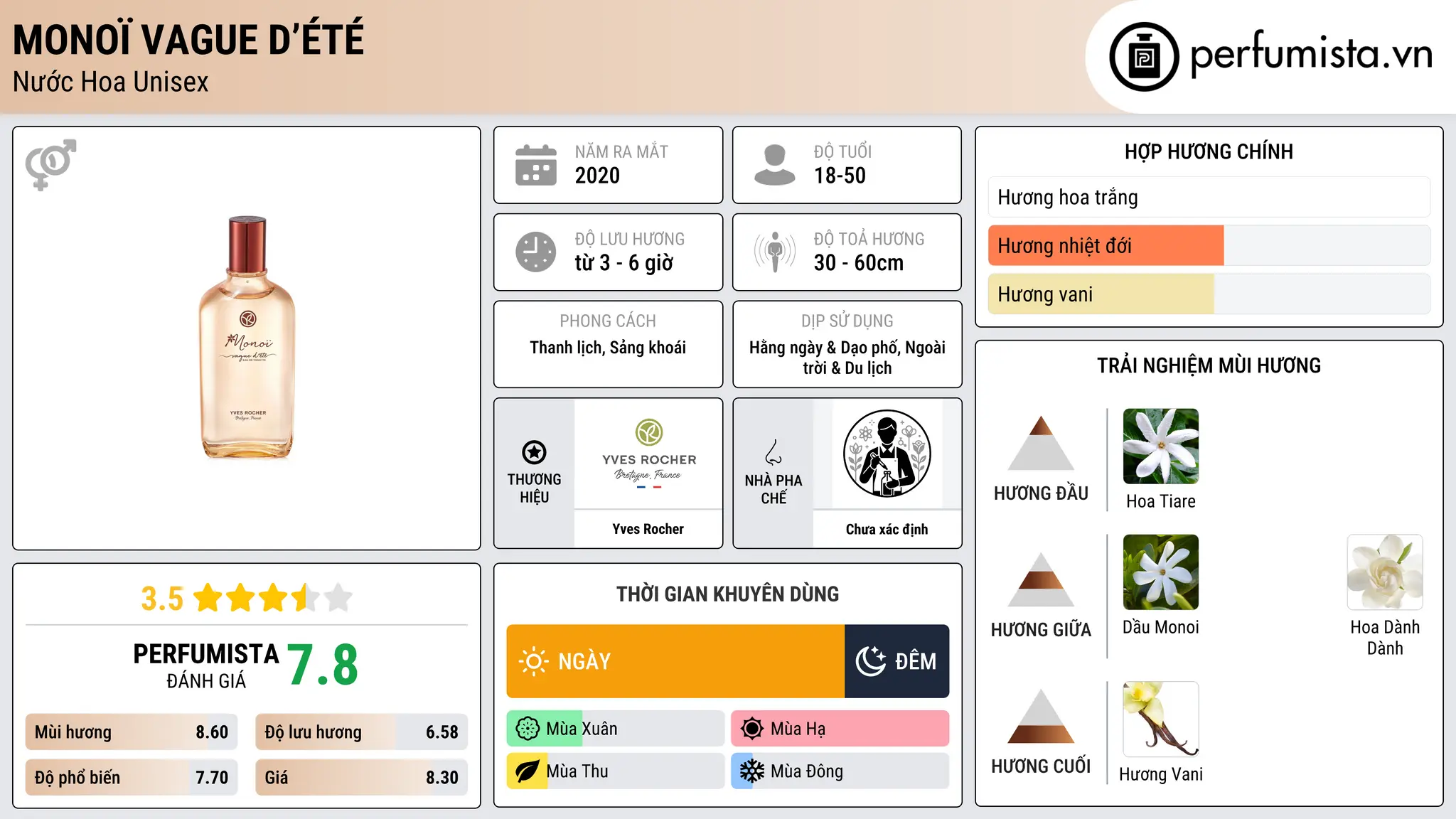The width and height of the screenshot is (1456, 819).
Task: Click the Chưa xác định perfumer label
Action: point(887,529)
